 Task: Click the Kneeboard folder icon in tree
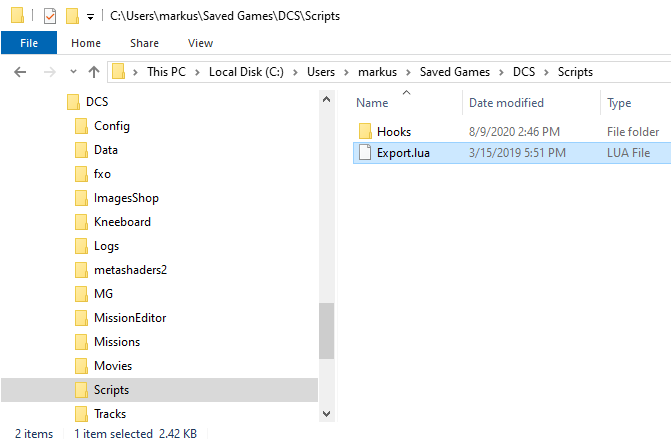[x=81, y=222]
